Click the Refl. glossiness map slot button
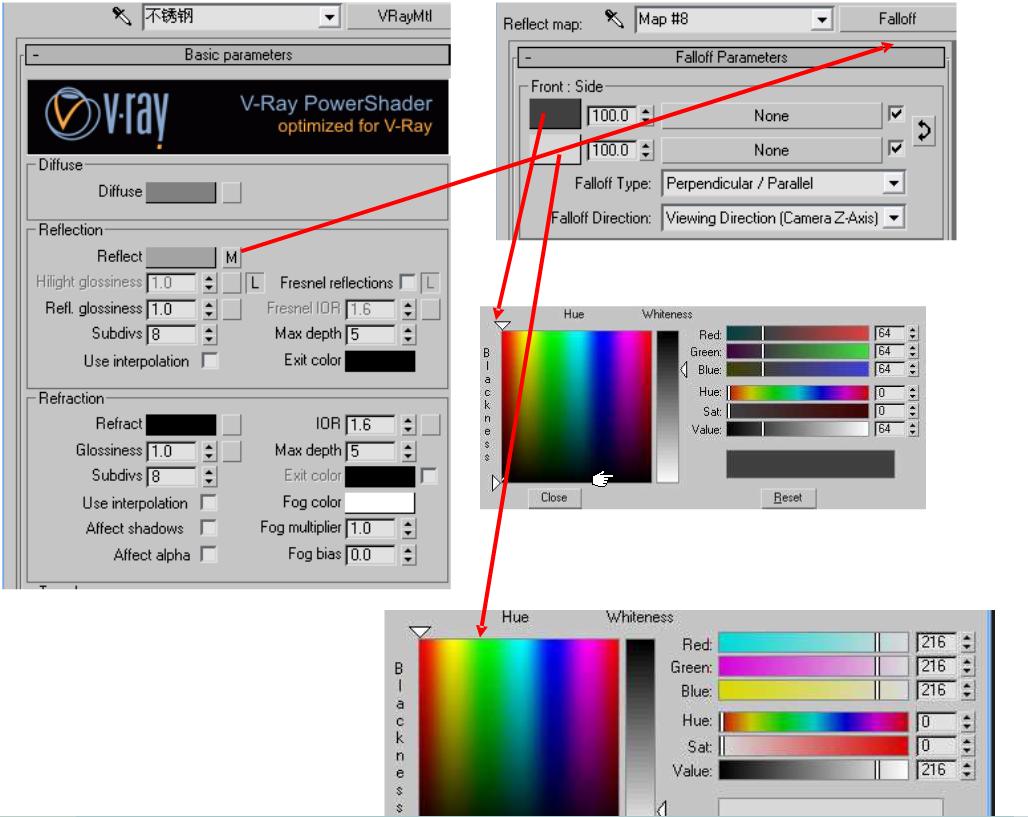 pyautogui.click(x=231, y=309)
